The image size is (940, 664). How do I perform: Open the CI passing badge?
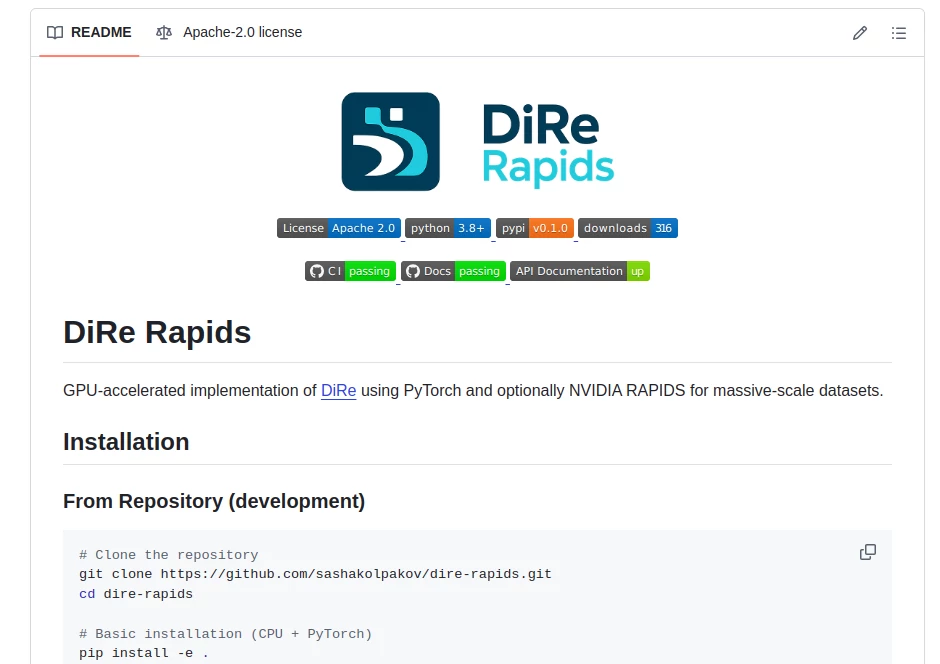click(x=350, y=271)
